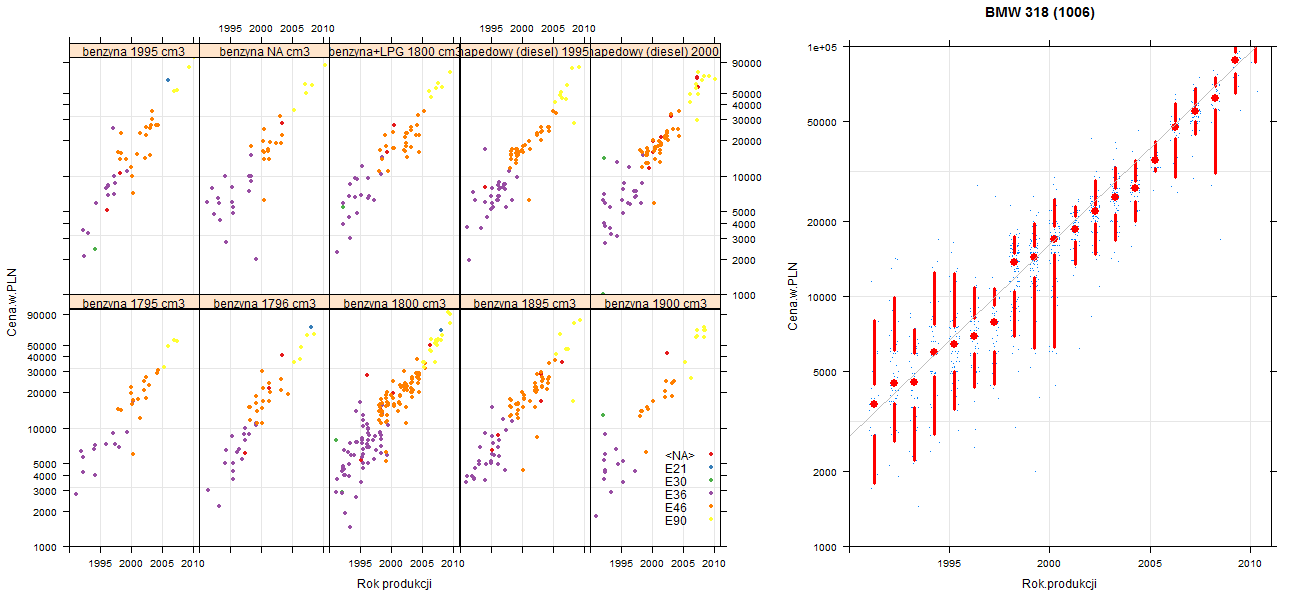Click the '10000' tick on the BMW 318 chart
This screenshot has height=600, width=1300.
pos(822,297)
